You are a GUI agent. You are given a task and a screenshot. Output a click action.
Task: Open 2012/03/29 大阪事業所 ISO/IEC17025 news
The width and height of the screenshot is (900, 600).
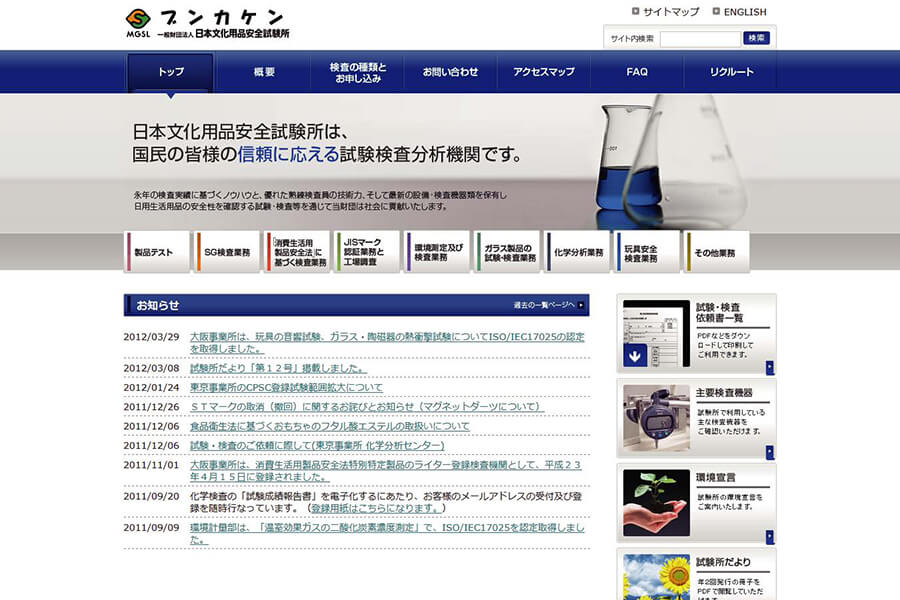387,343
